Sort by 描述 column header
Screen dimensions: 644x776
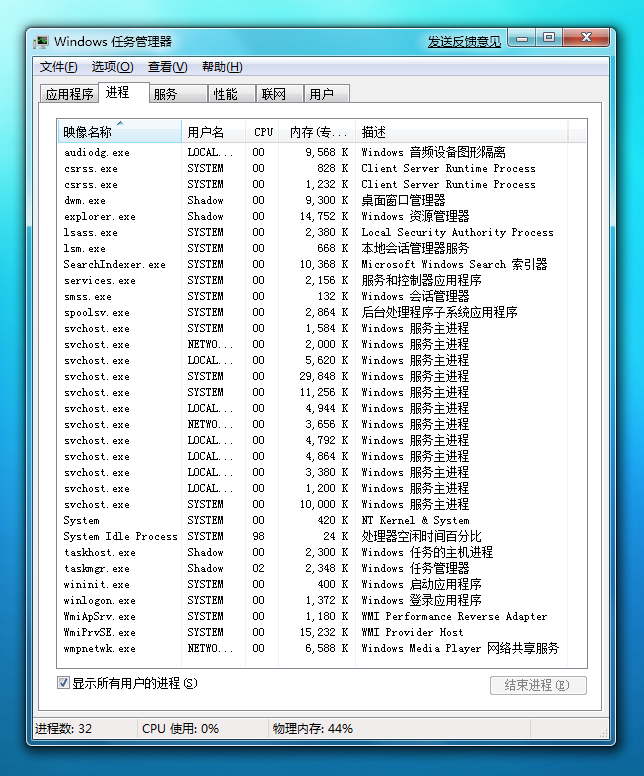[x=461, y=132]
